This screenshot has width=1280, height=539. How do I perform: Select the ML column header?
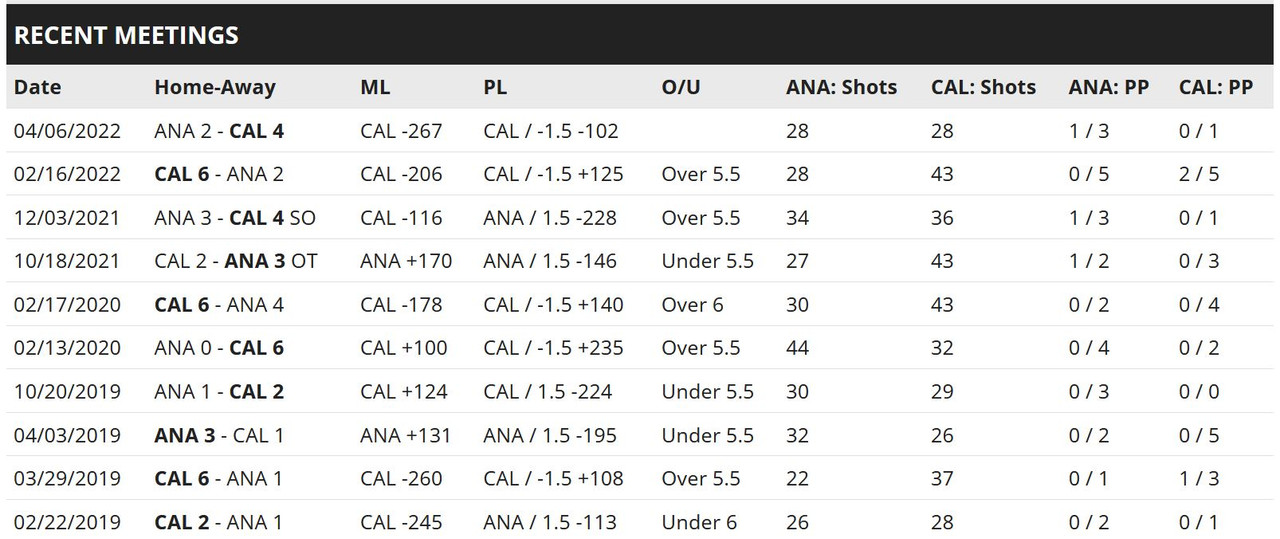[x=375, y=87]
